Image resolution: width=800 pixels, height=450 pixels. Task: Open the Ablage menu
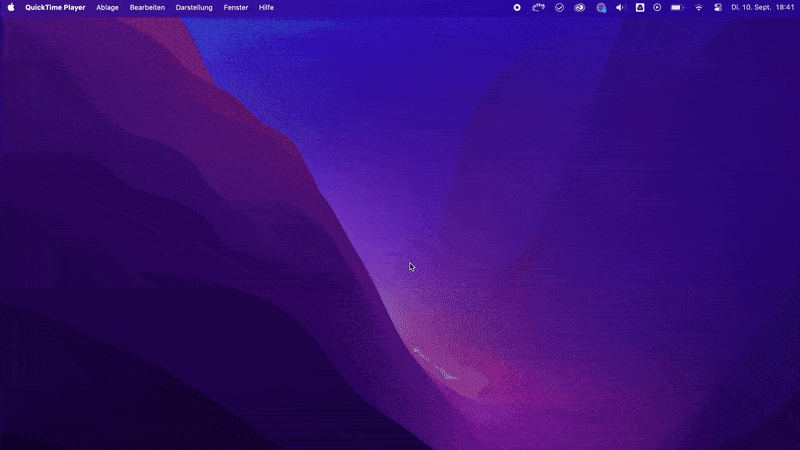click(x=107, y=7)
